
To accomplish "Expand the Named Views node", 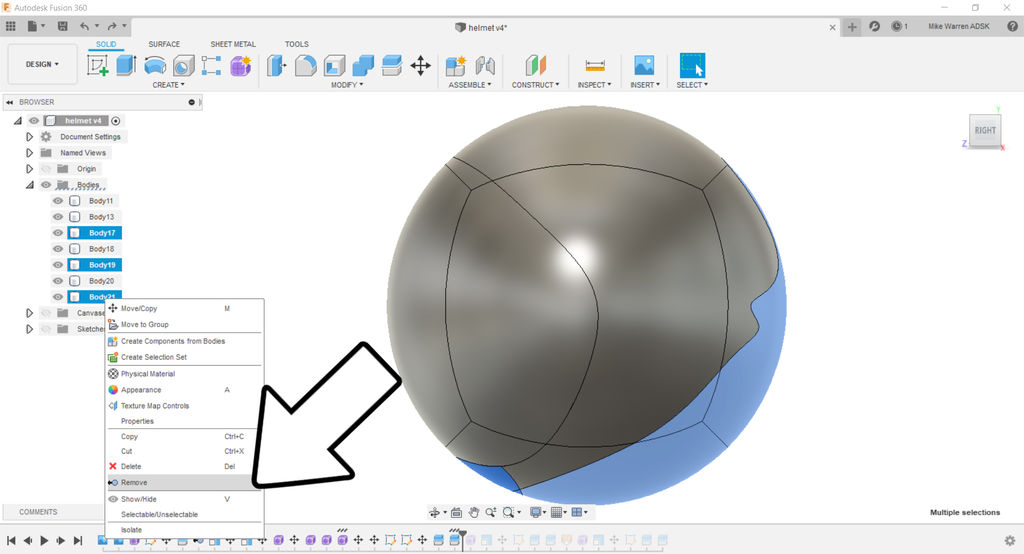I will (x=29, y=152).
